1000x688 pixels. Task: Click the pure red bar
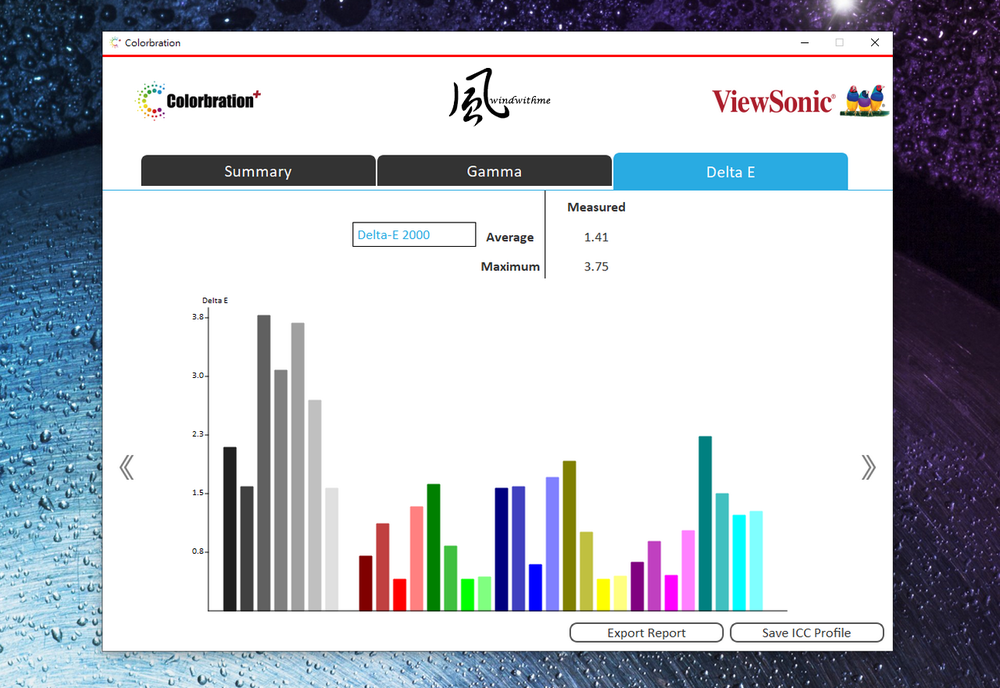tap(399, 594)
